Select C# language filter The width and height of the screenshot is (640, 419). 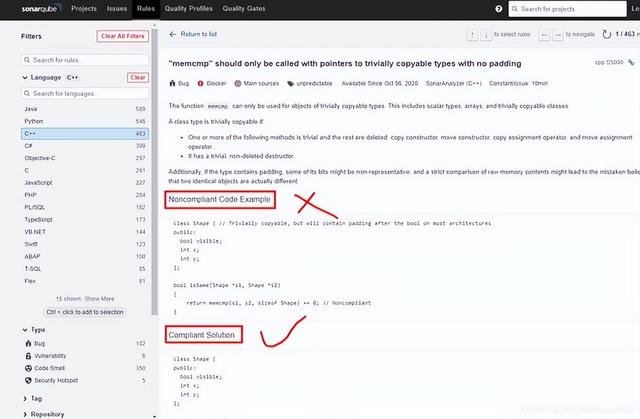85,146
